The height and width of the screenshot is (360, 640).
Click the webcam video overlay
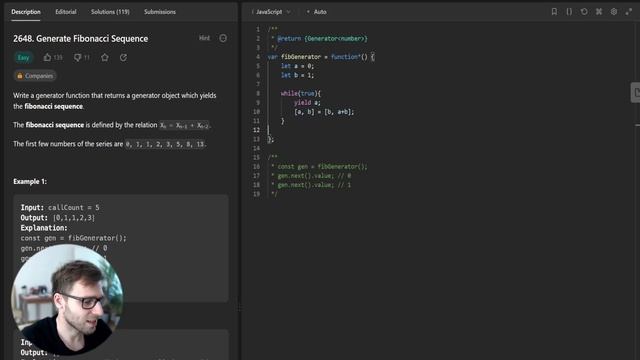[67, 300]
